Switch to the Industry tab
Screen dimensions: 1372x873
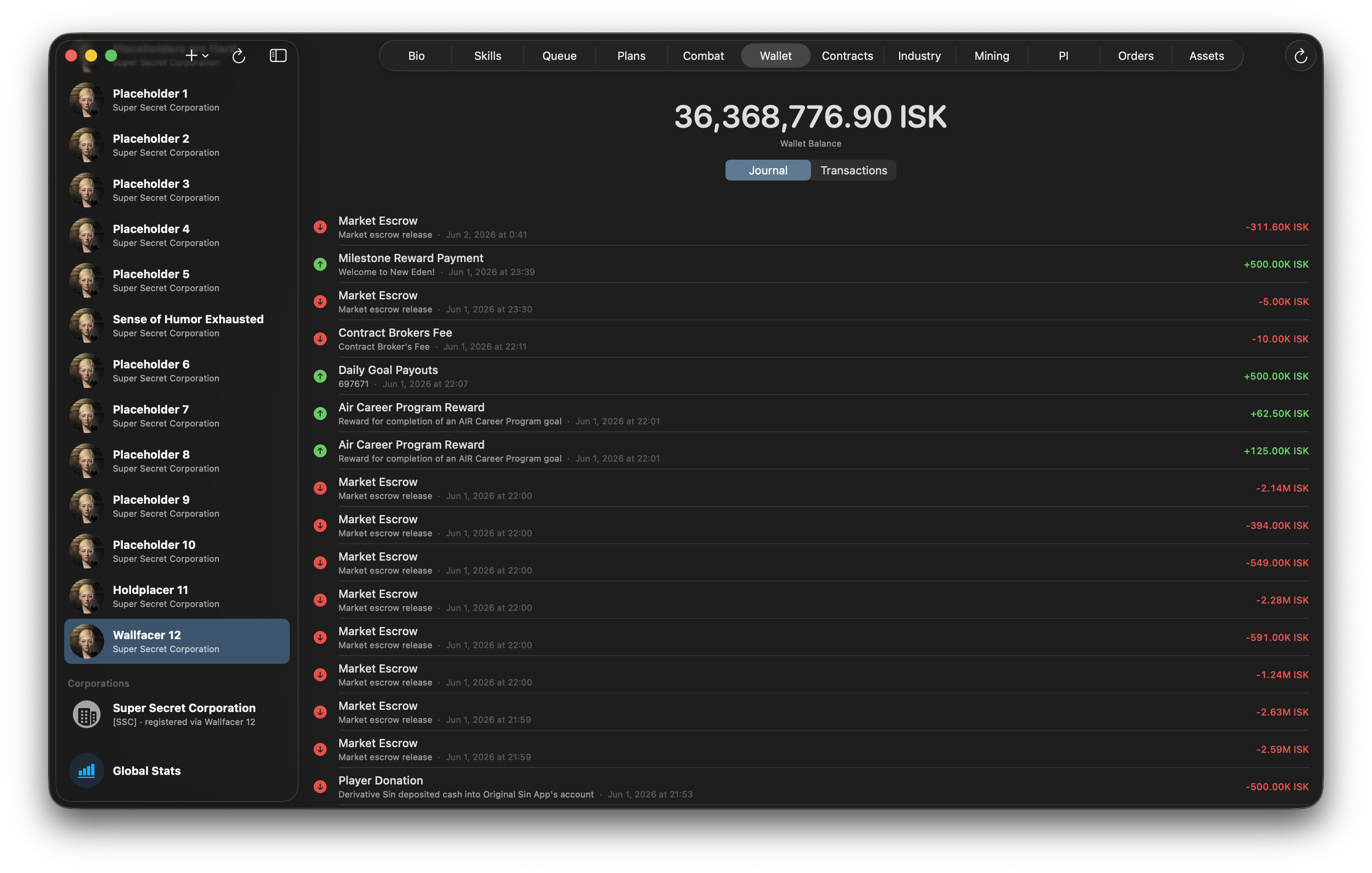[x=919, y=56]
